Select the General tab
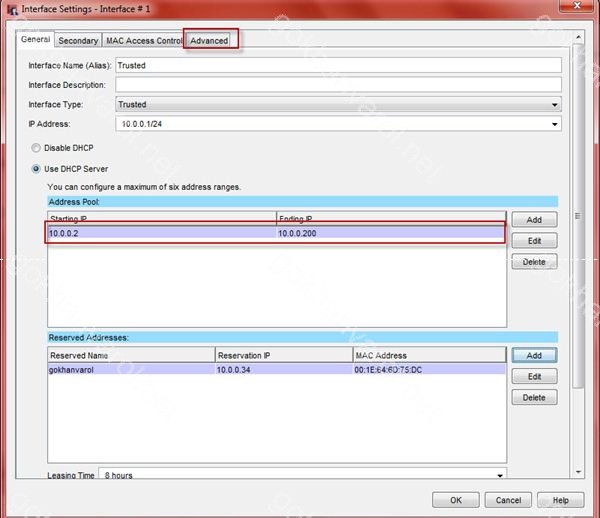The image size is (600, 518). [x=35, y=41]
